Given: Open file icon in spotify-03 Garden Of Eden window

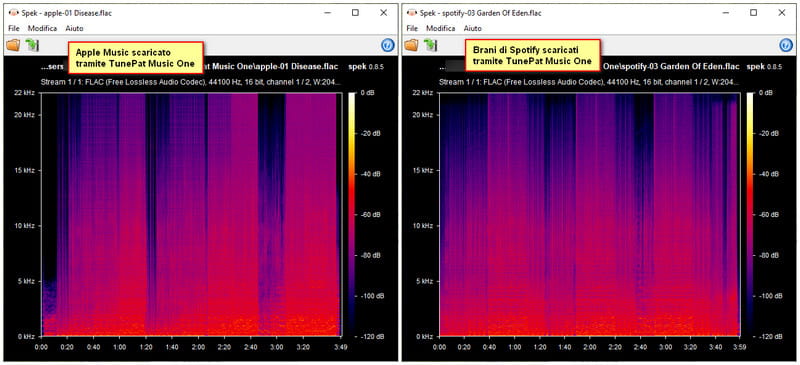Looking at the screenshot, I should [412, 45].
